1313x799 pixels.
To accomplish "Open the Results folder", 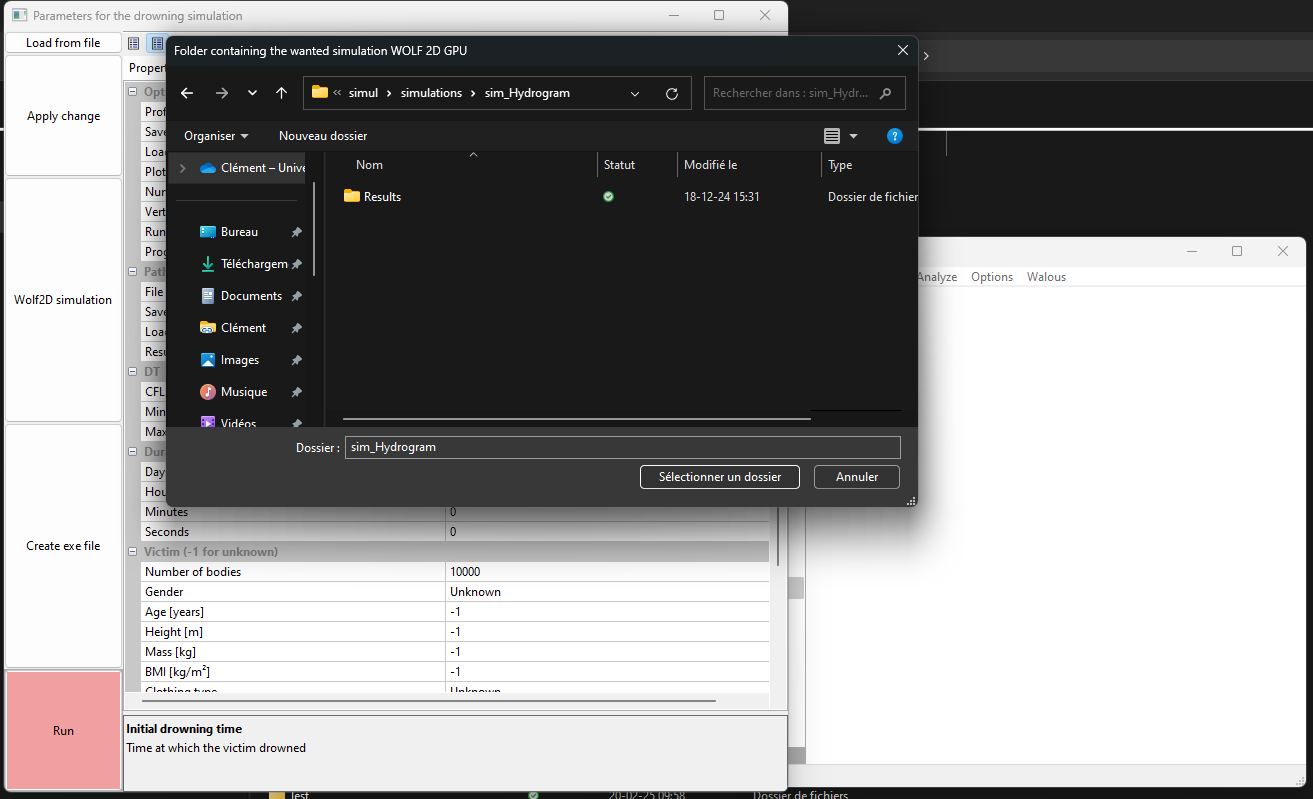I will (x=382, y=197).
